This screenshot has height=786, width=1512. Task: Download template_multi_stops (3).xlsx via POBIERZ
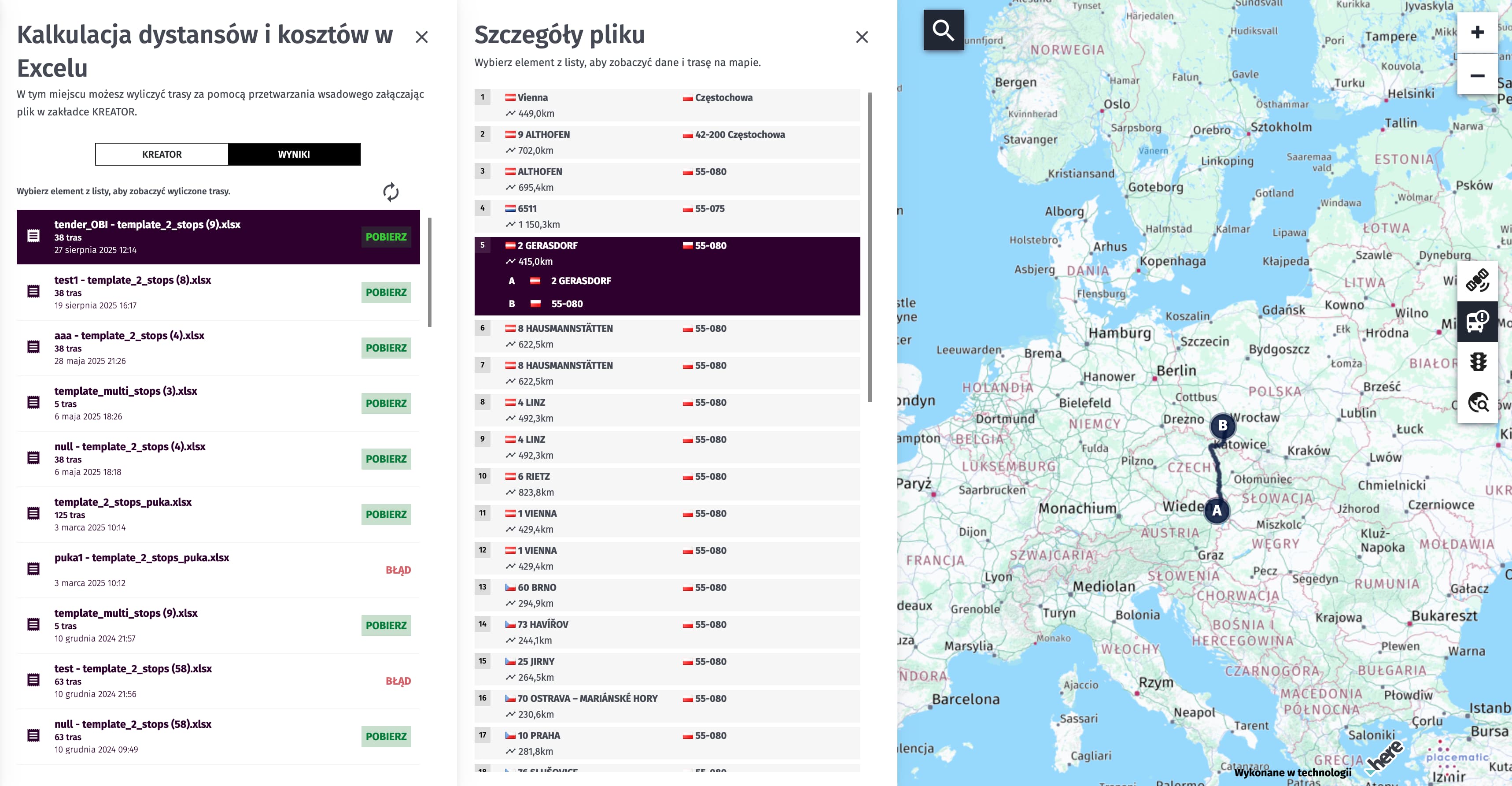click(x=386, y=404)
